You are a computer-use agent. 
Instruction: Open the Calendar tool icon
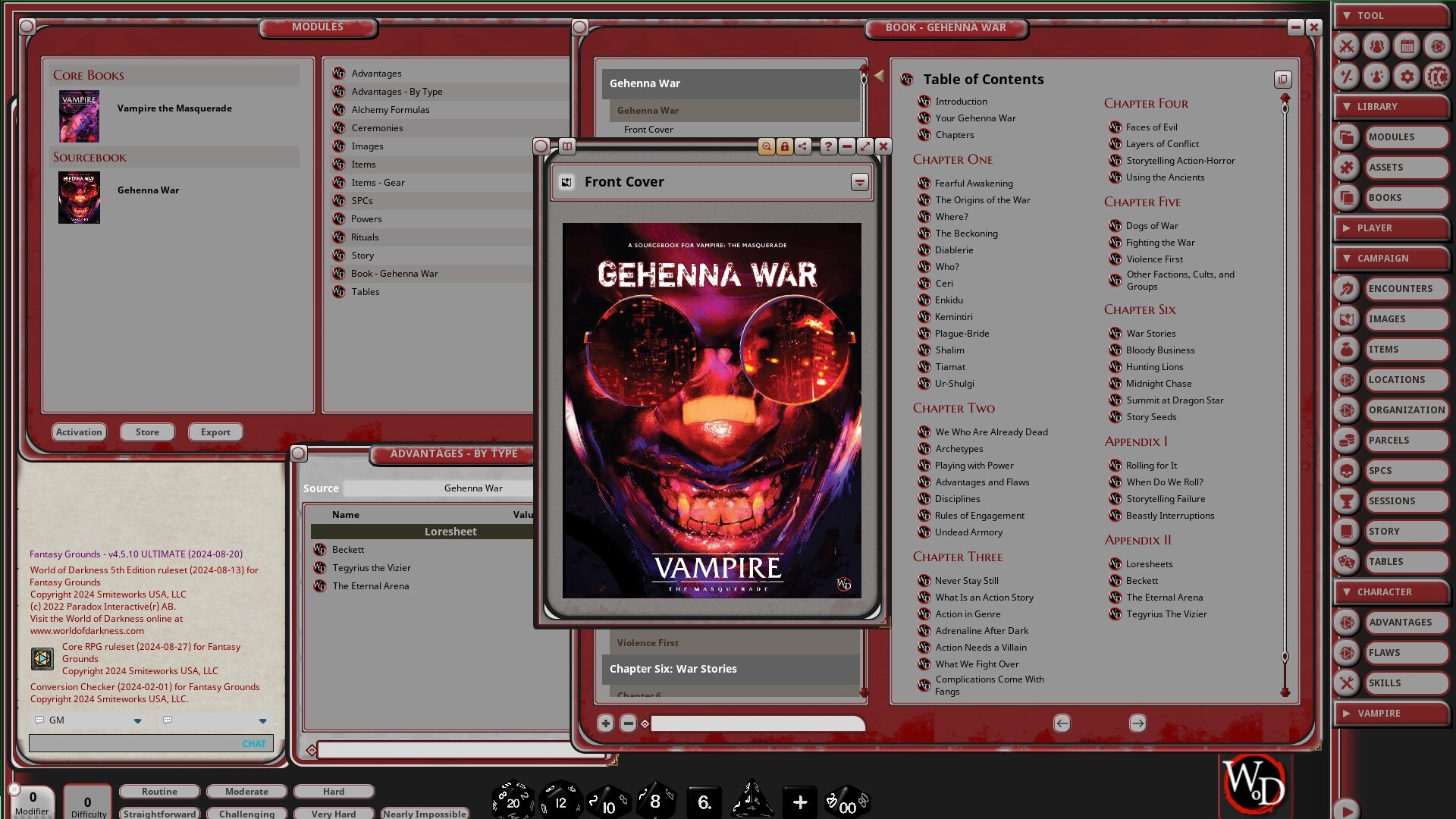1407,46
